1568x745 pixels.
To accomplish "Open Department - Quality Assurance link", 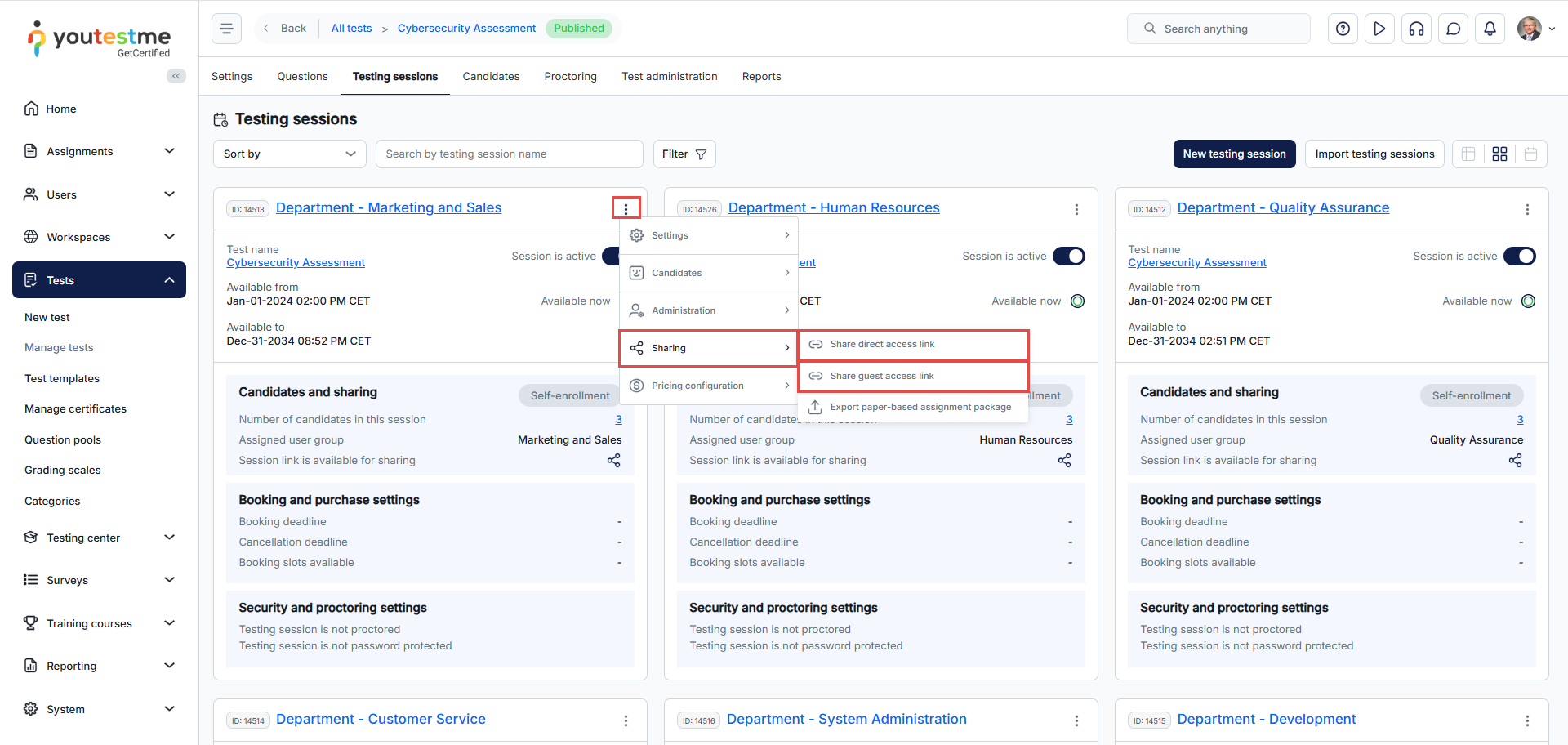I will click(1282, 208).
